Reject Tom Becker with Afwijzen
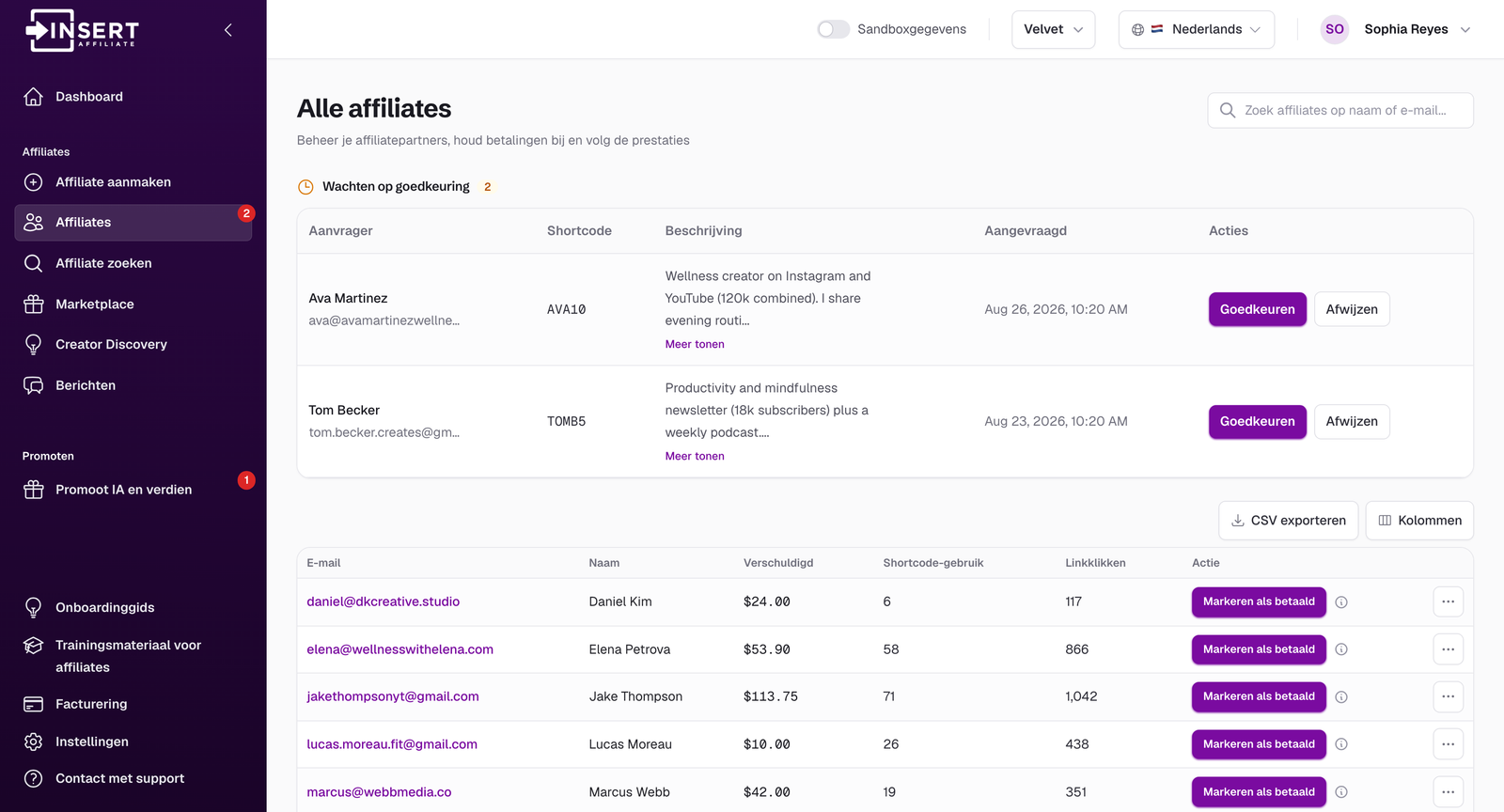The image size is (1504, 812). (x=1352, y=421)
